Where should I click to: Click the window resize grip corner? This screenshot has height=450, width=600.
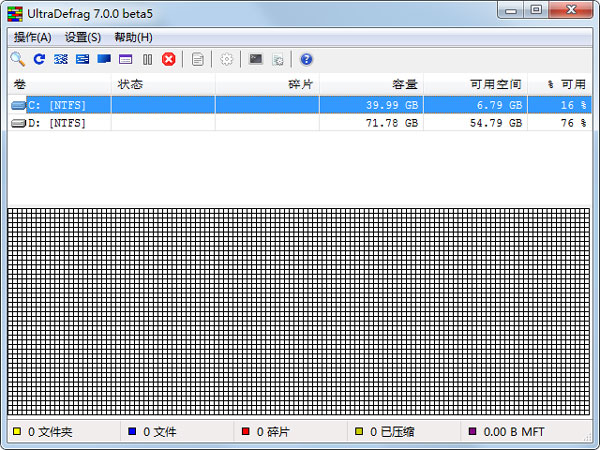(x=587, y=437)
